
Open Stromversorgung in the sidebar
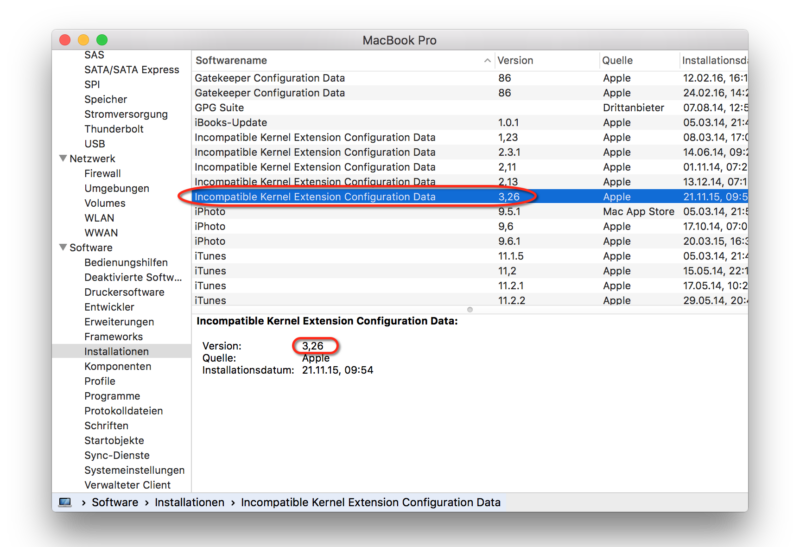click(x=126, y=114)
